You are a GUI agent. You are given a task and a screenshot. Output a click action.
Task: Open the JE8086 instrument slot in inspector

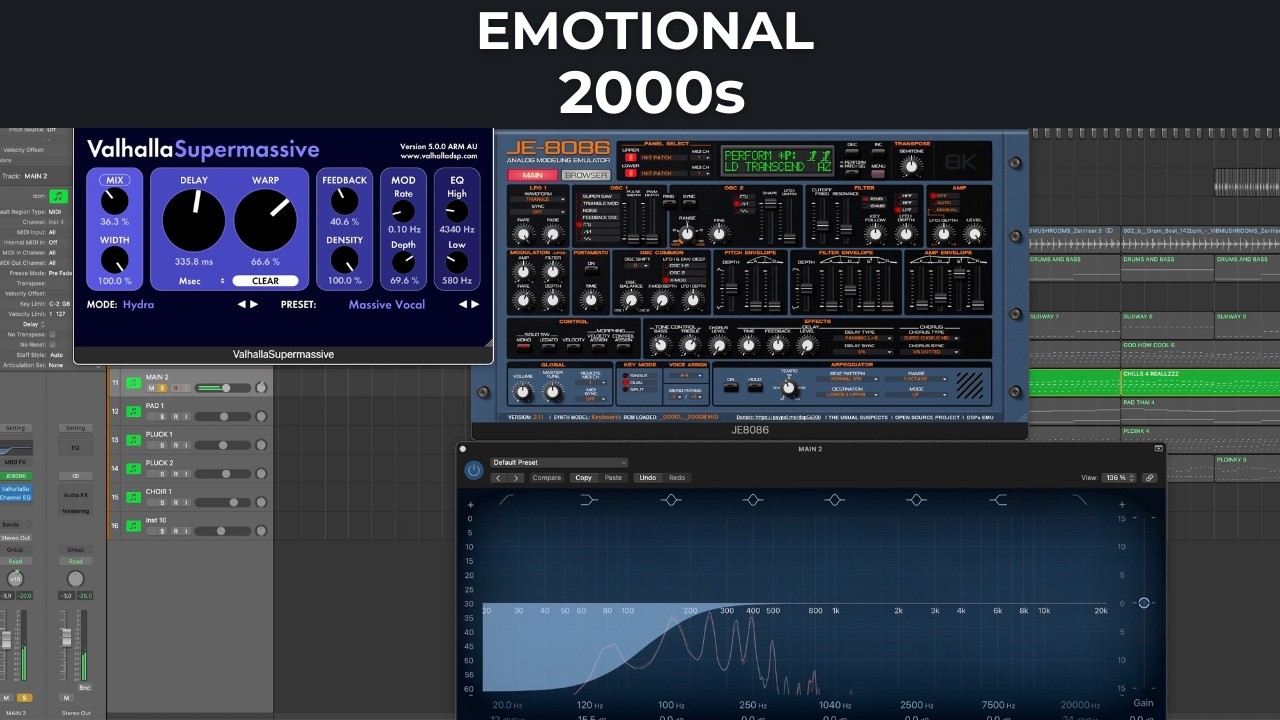(17, 476)
